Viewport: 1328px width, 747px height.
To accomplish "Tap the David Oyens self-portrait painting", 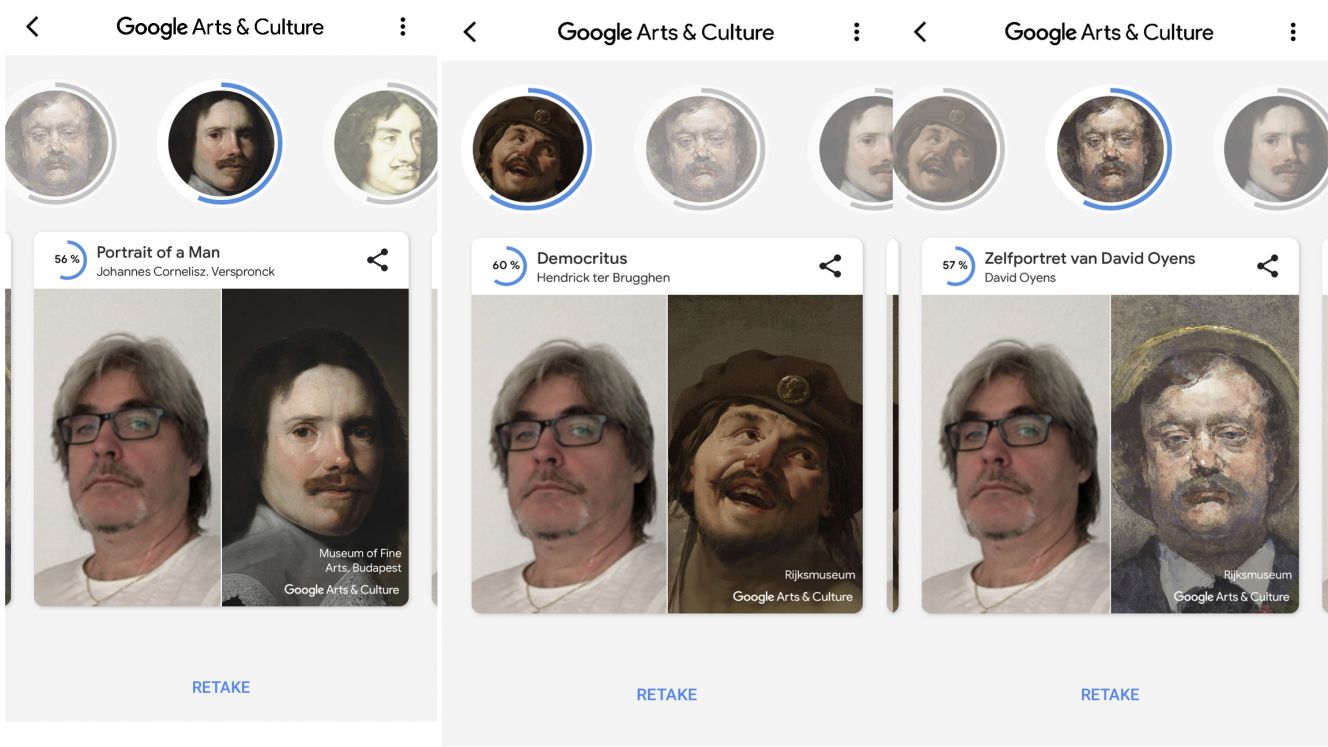I will pyautogui.click(x=1205, y=454).
